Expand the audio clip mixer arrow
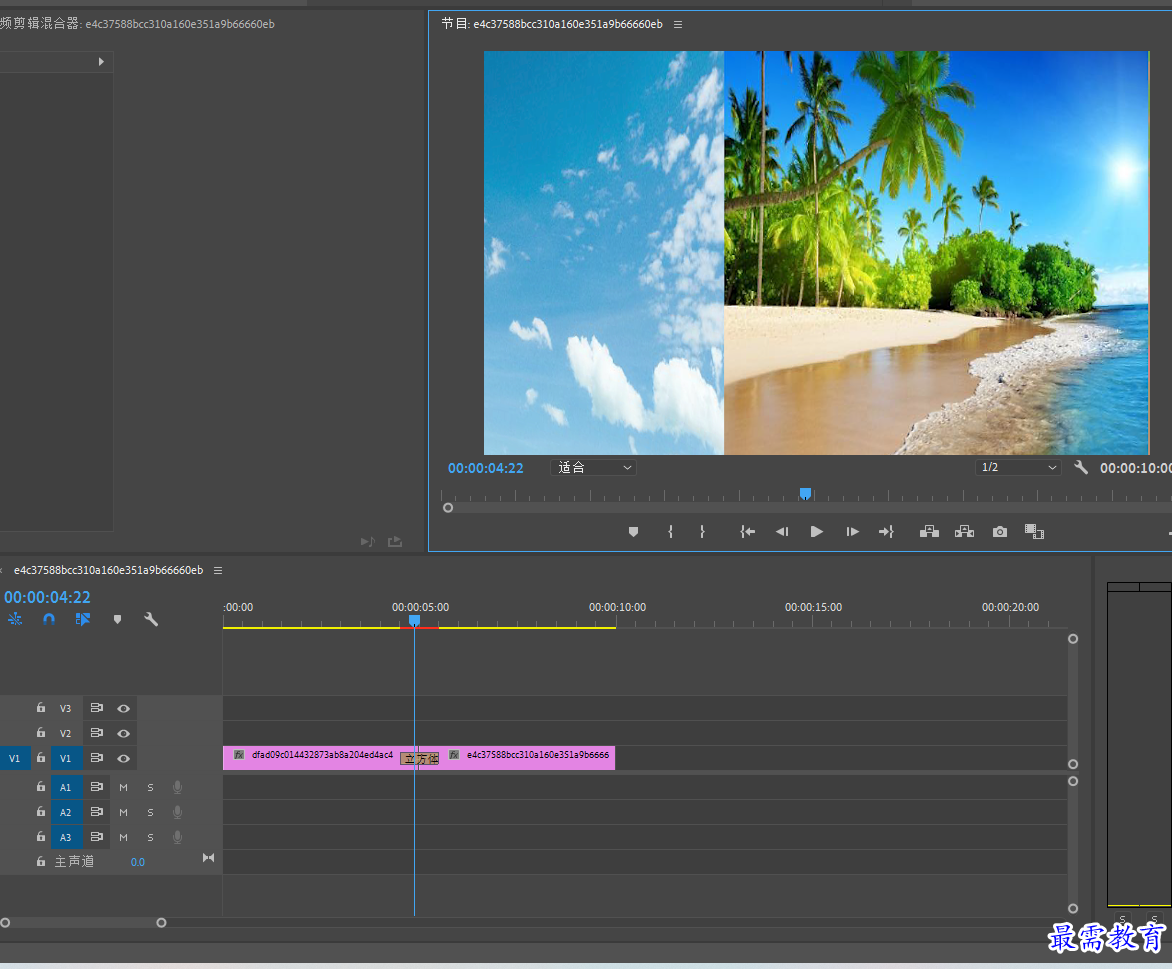 coord(101,61)
